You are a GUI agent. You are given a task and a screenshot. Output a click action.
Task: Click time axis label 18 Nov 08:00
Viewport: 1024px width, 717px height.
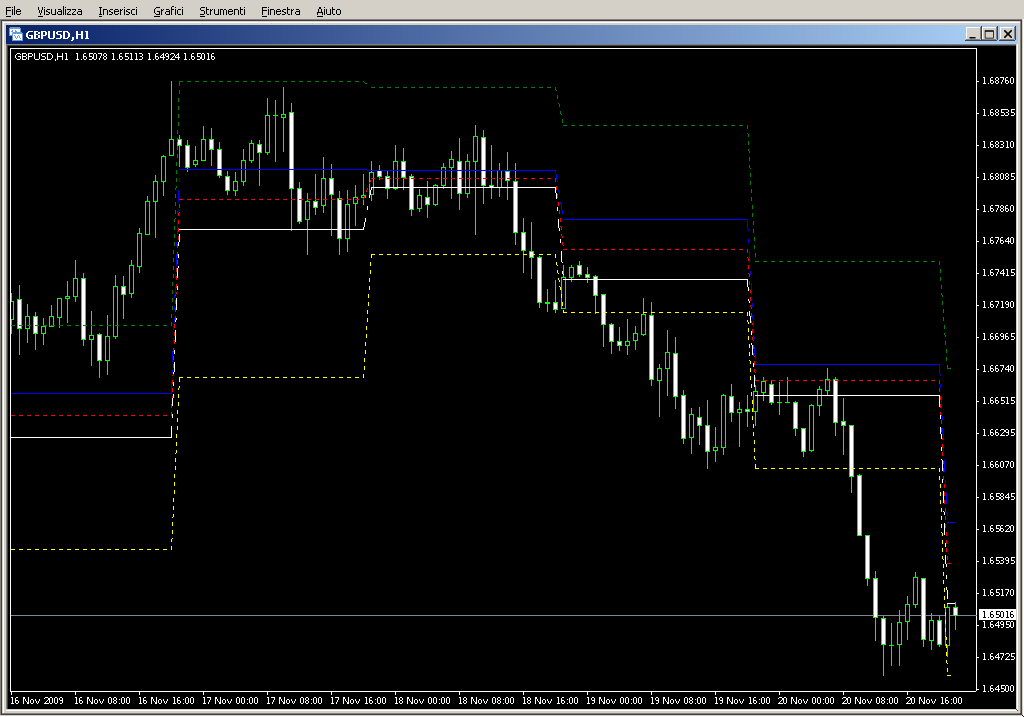coord(486,701)
